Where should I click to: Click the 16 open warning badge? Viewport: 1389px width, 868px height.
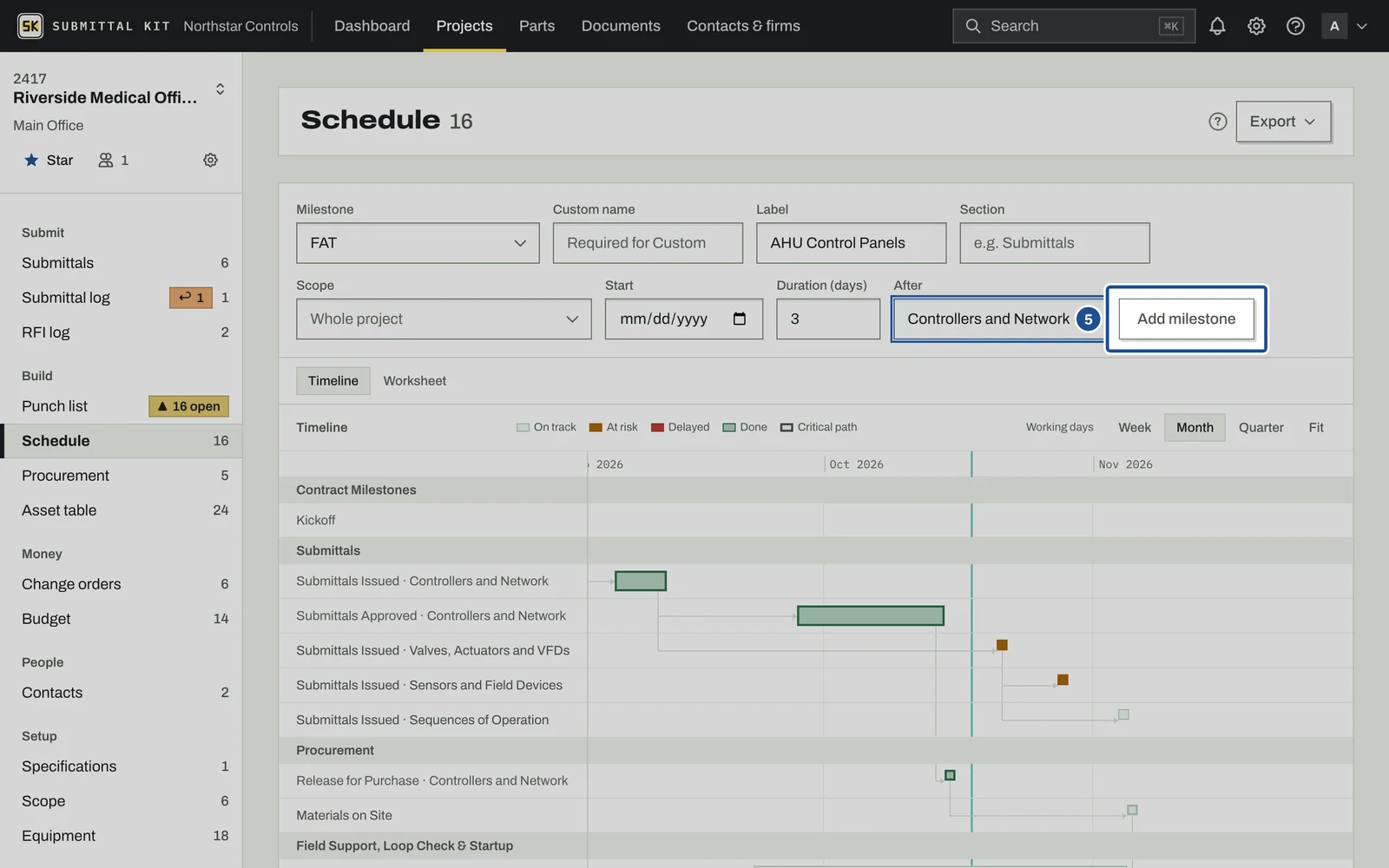pos(188,406)
